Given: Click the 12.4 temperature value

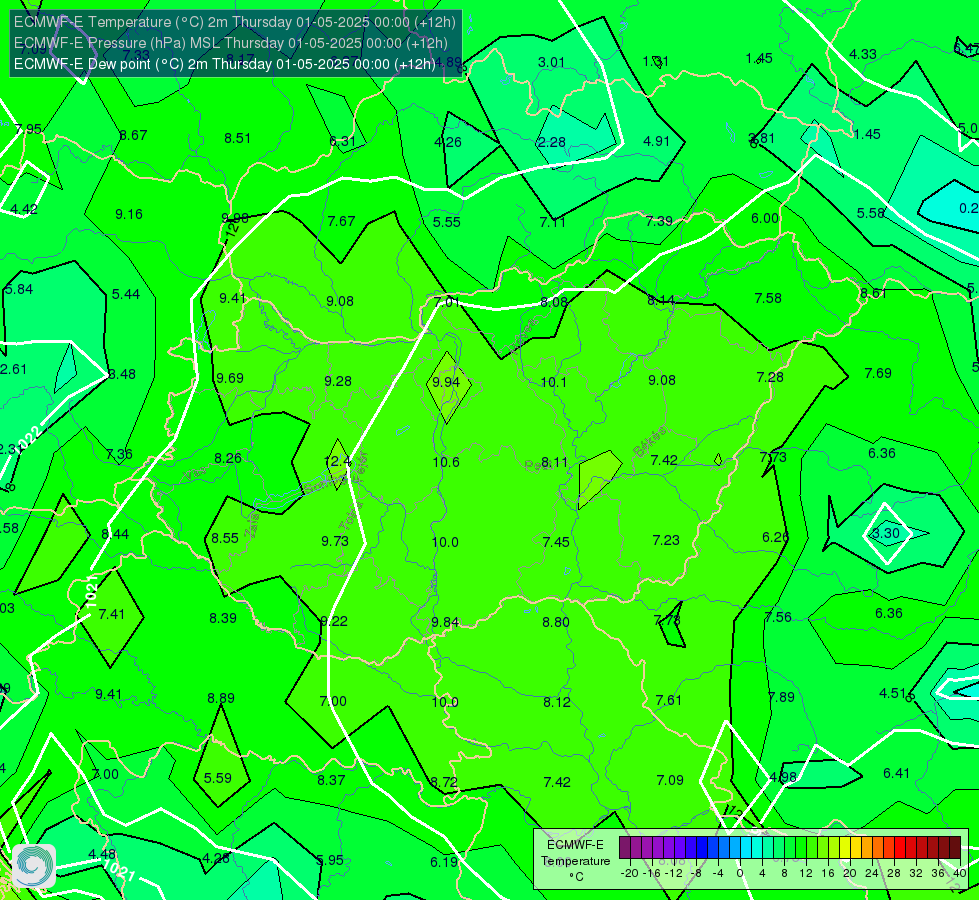Looking at the screenshot, I should 337,462.
